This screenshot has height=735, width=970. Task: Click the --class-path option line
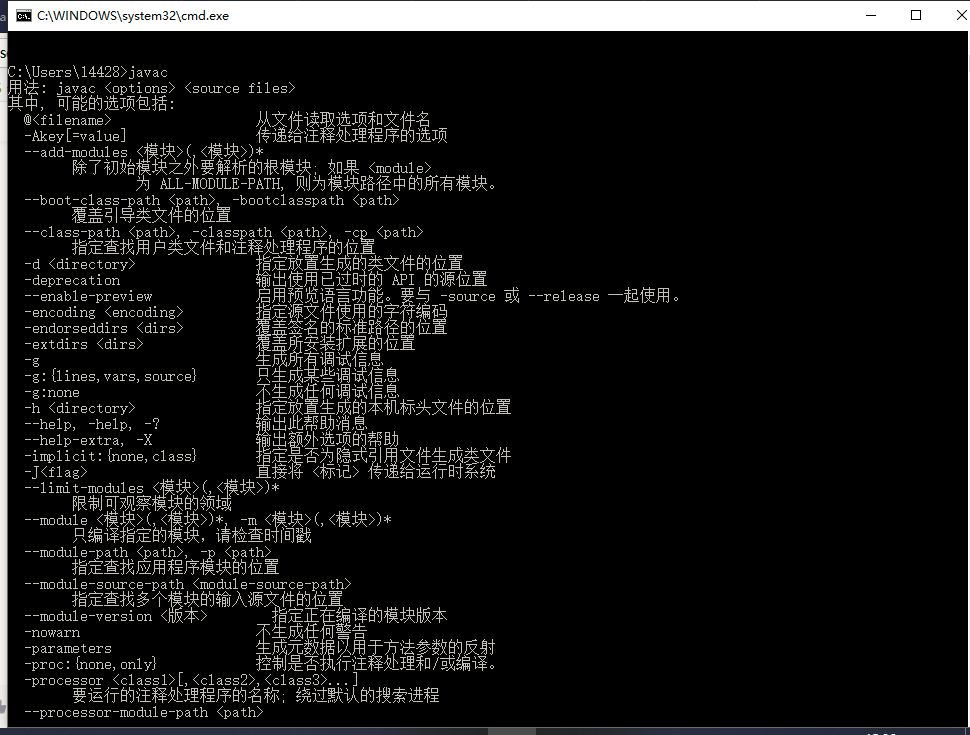click(223, 233)
